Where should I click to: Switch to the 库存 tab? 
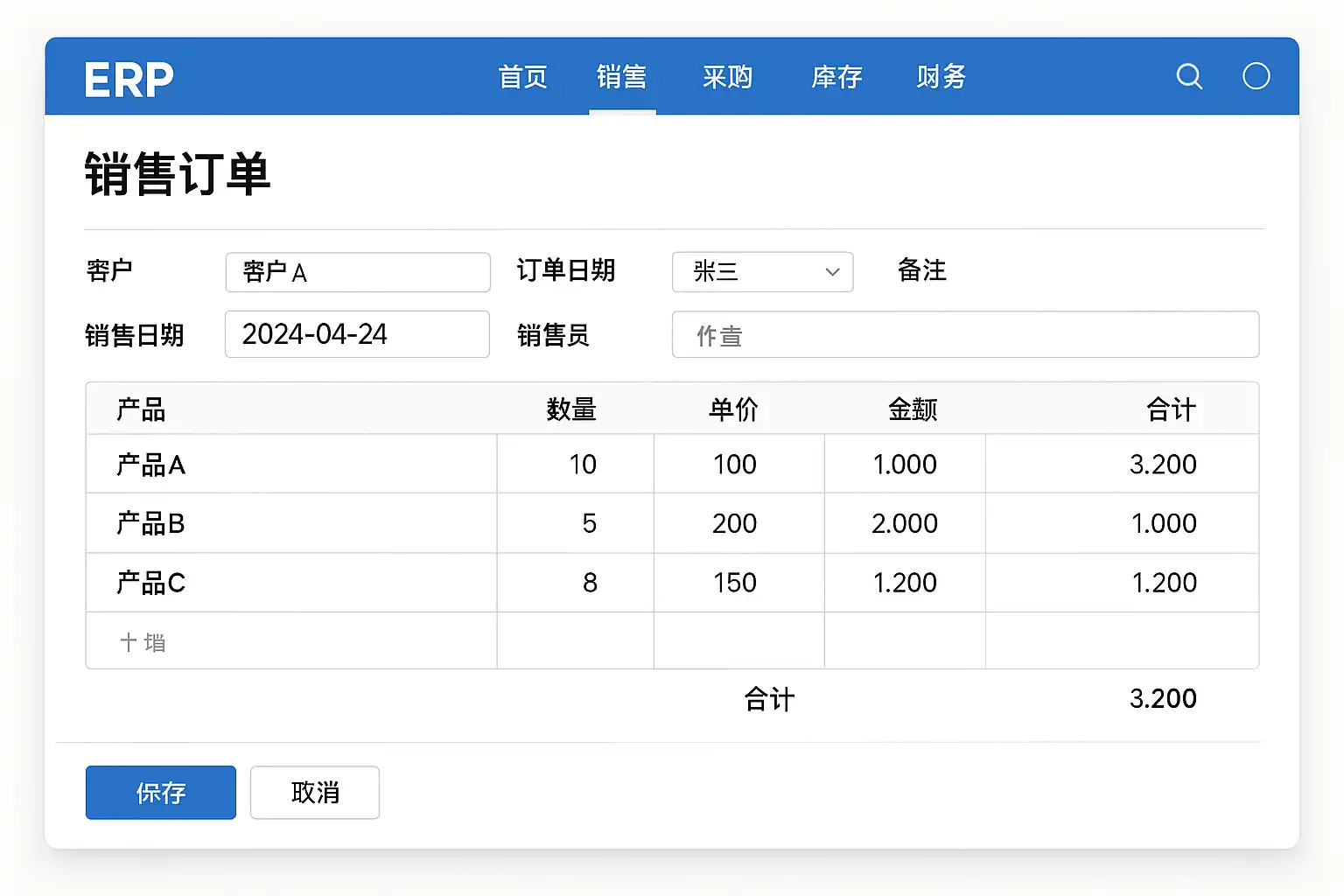point(836,78)
